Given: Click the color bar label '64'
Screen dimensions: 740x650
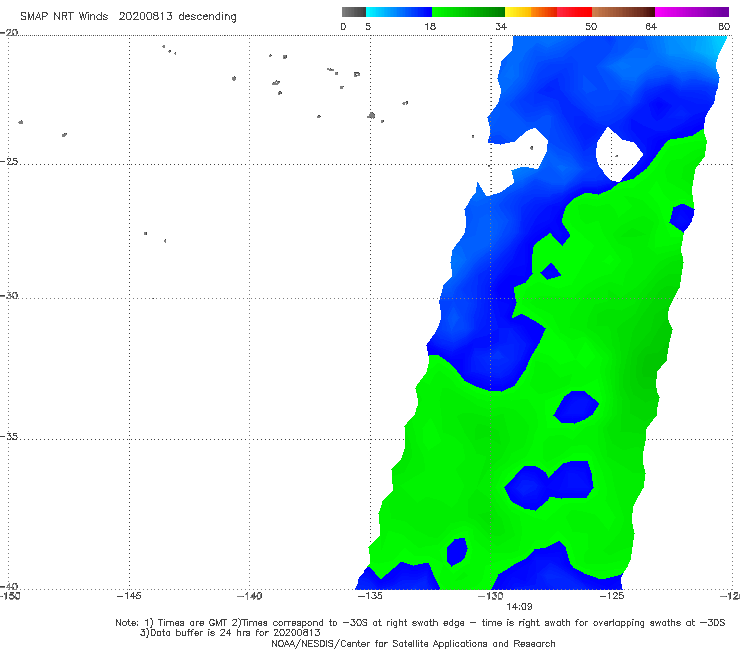Looking at the screenshot, I should coord(651,26).
